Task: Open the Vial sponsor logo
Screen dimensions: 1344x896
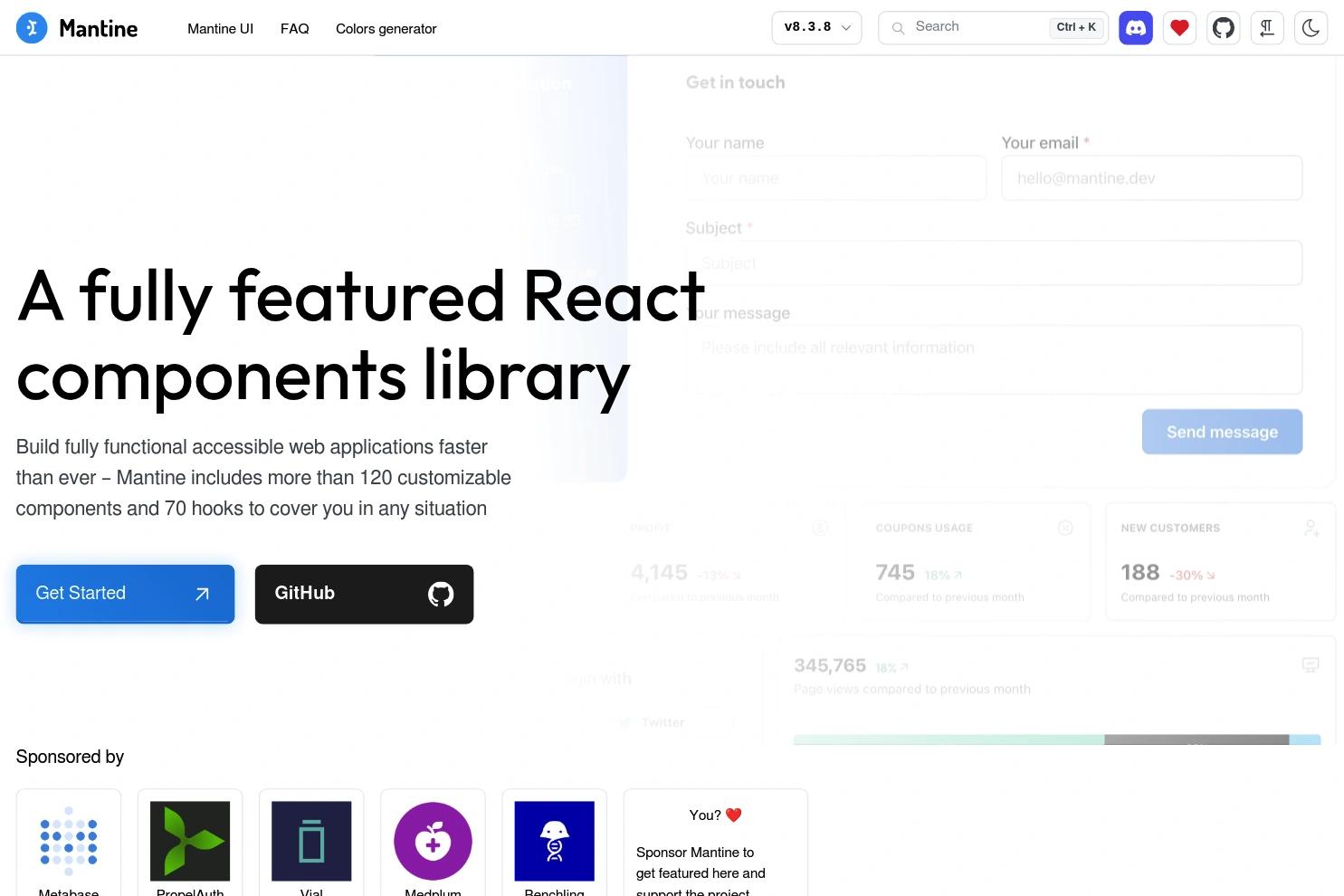Action: [x=311, y=843]
